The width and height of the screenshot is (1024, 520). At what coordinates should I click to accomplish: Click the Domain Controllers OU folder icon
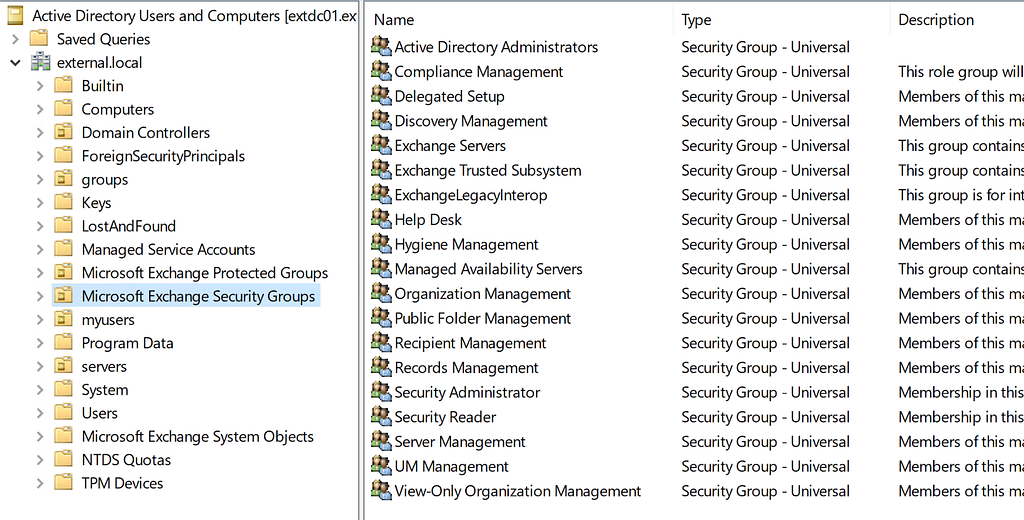coord(63,133)
